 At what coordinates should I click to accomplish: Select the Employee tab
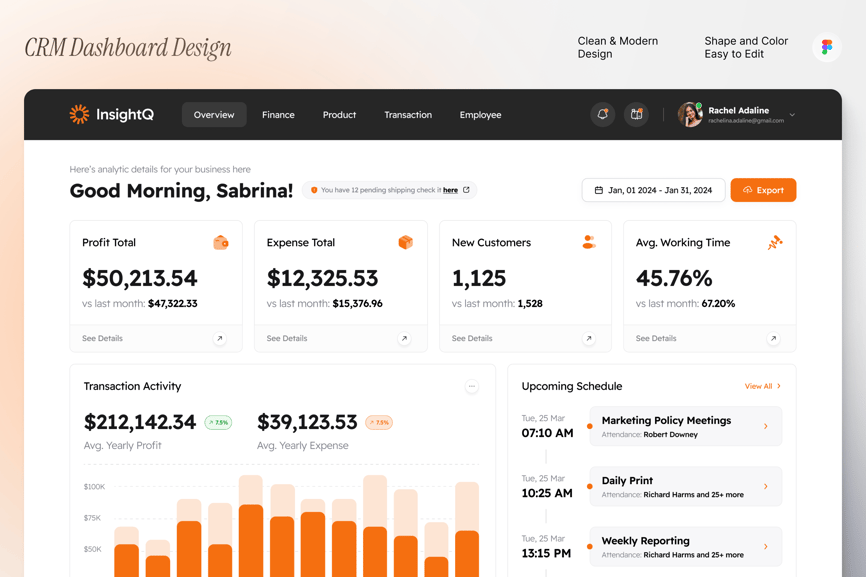point(480,115)
